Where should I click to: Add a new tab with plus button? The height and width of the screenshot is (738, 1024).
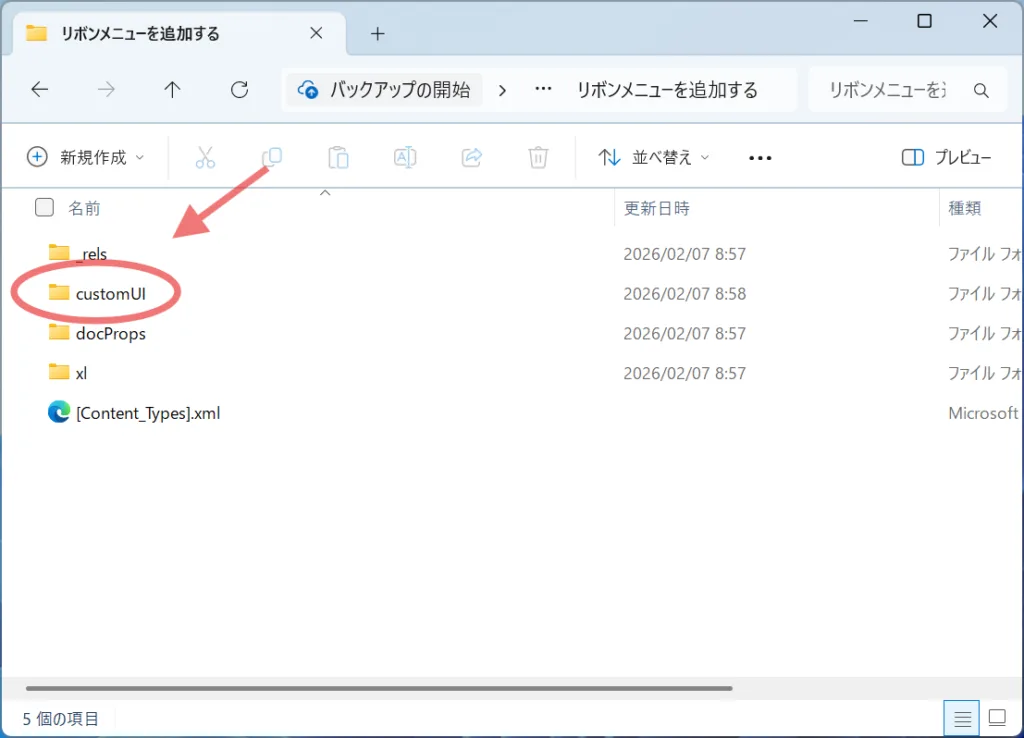tap(377, 33)
